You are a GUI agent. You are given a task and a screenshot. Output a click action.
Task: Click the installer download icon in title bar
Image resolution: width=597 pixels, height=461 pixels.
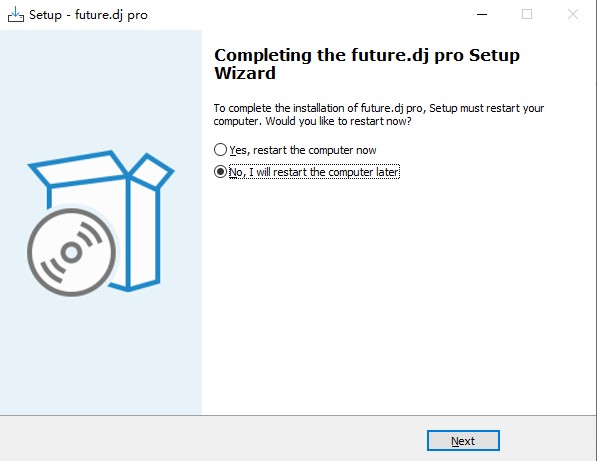pyautogui.click(x=16, y=14)
